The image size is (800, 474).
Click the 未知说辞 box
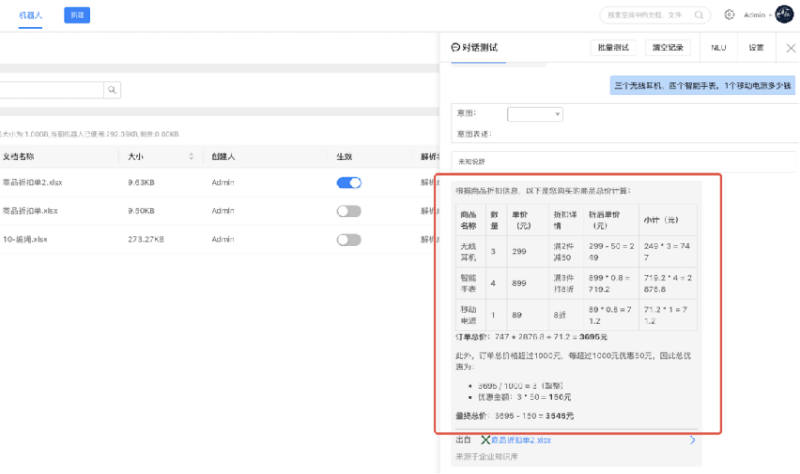[623, 162]
